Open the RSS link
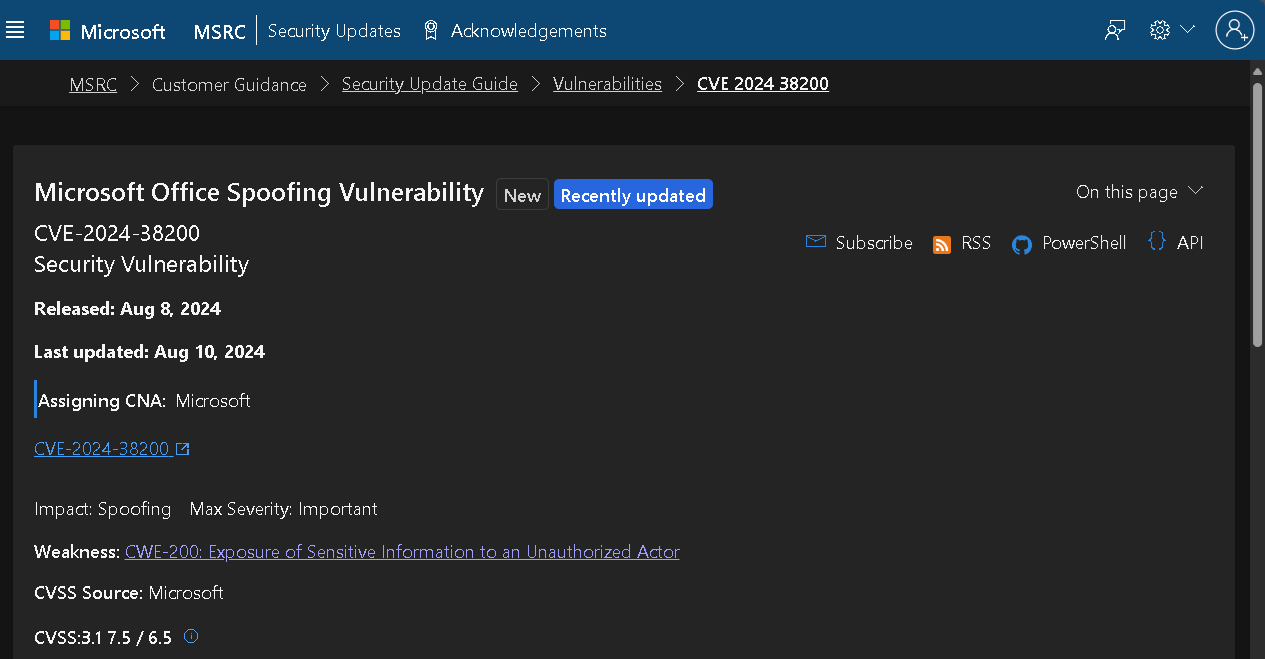The width and height of the screenshot is (1265, 659). tap(976, 243)
